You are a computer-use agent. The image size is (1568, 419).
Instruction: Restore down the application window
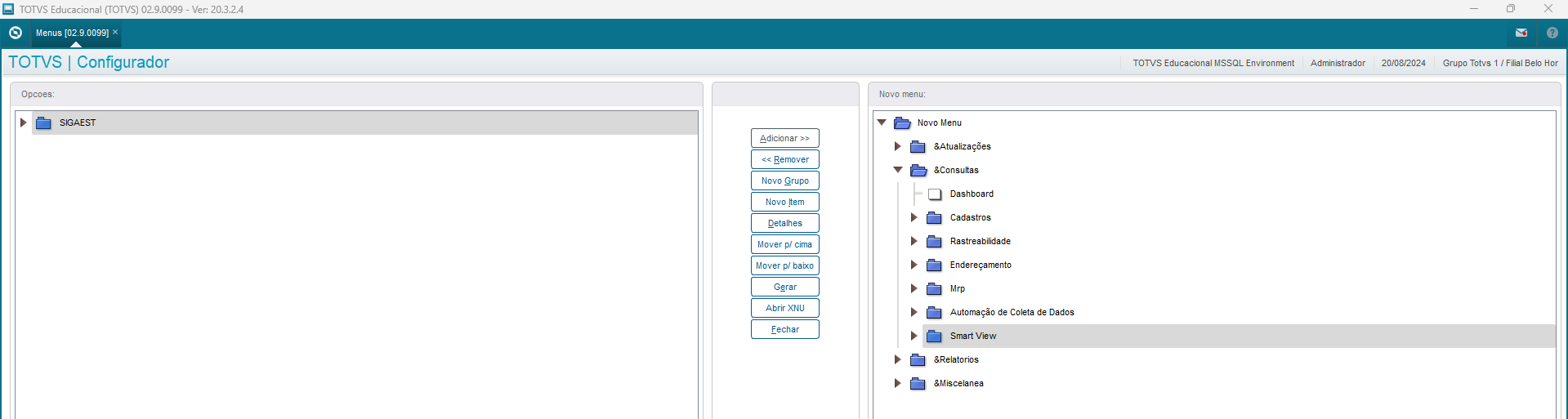pyautogui.click(x=1511, y=9)
